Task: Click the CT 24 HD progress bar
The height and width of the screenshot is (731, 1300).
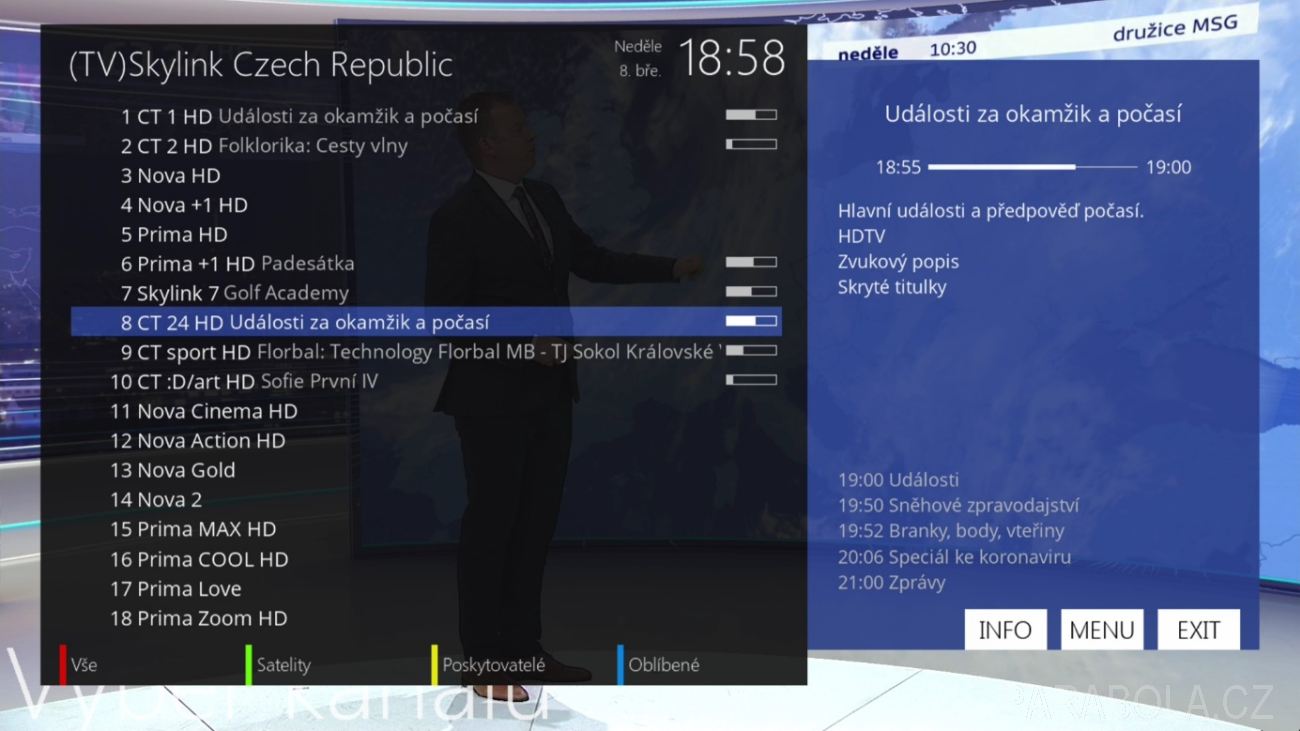Action: point(751,321)
